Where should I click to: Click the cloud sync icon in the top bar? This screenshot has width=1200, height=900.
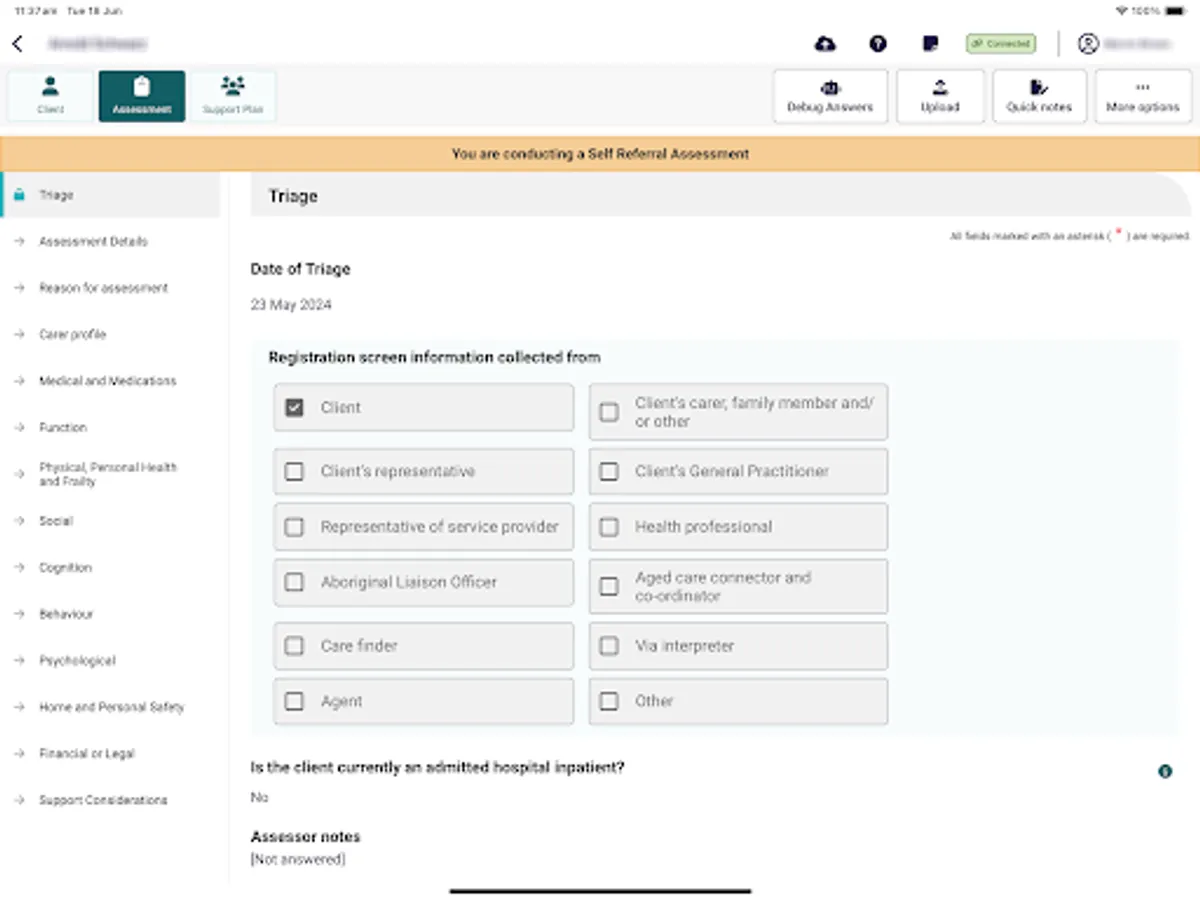pos(824,44)
